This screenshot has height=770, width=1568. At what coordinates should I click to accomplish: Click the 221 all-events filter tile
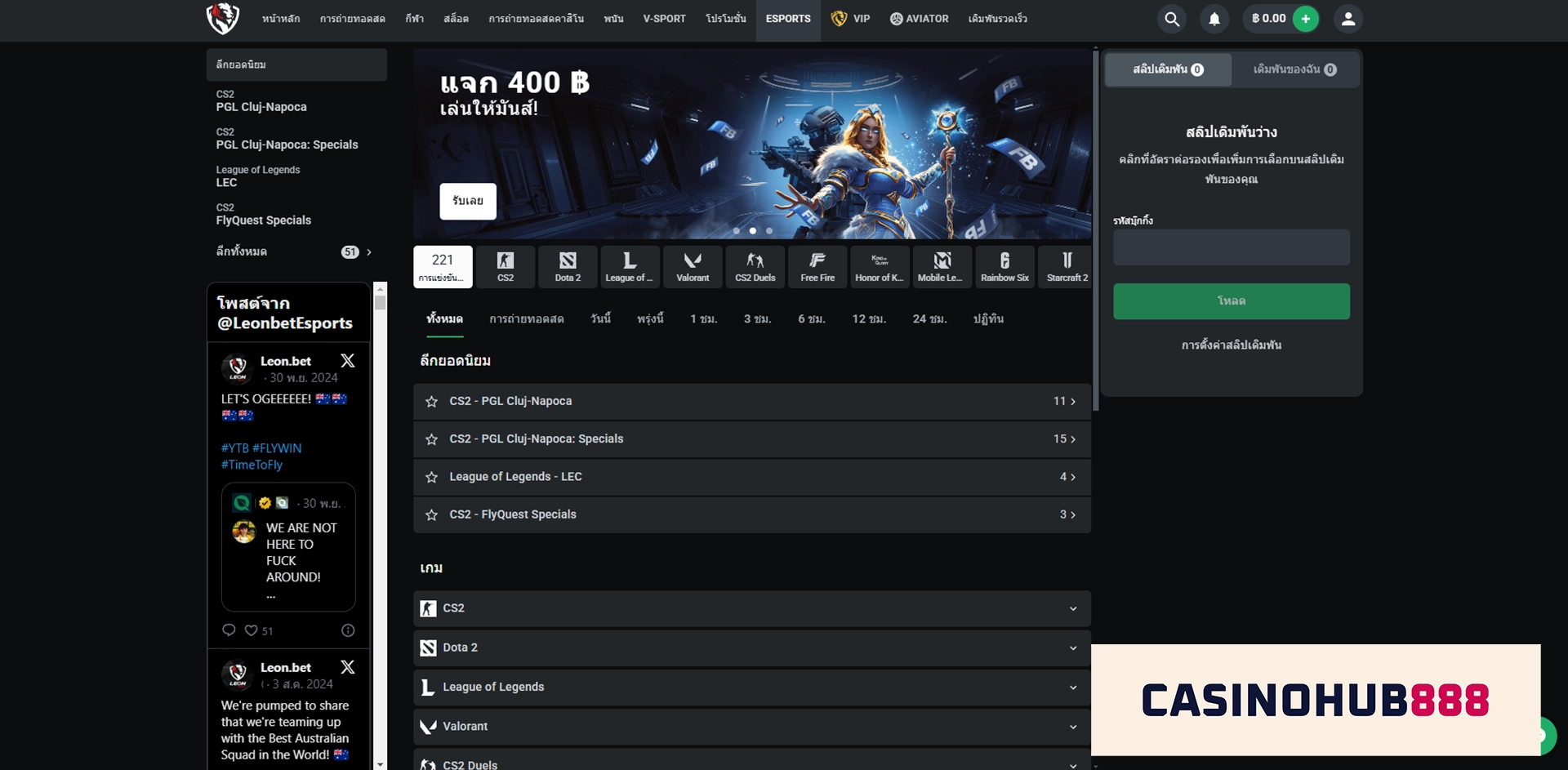[443, 266]
